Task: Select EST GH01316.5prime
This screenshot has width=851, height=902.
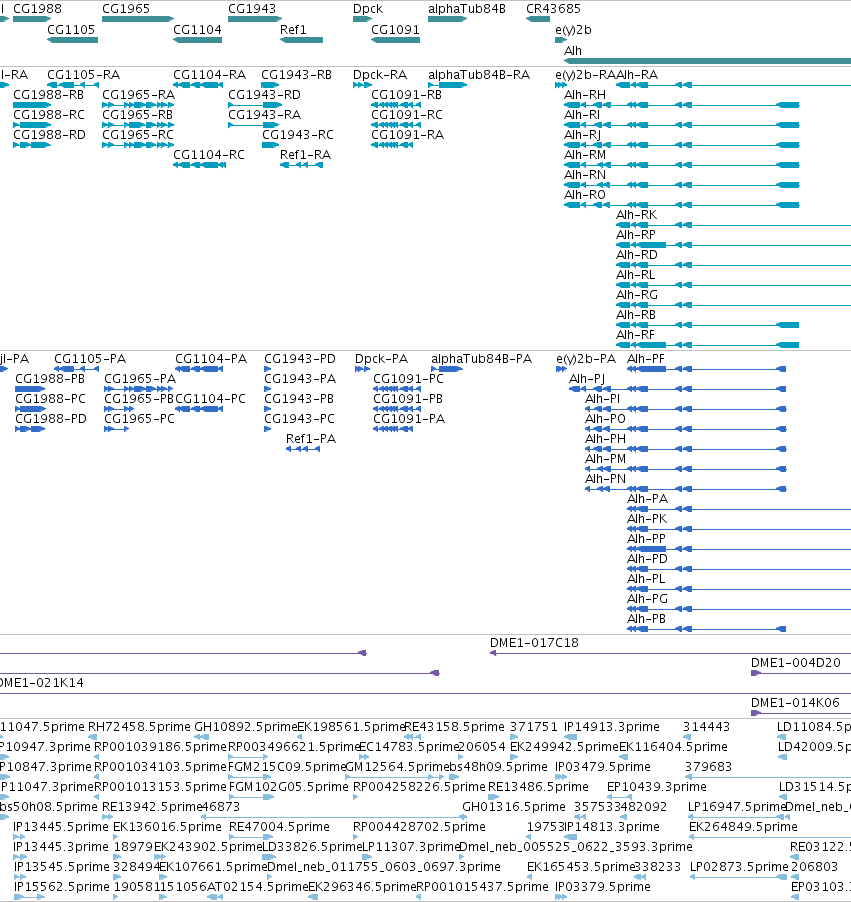Action: tap(514, 807)
